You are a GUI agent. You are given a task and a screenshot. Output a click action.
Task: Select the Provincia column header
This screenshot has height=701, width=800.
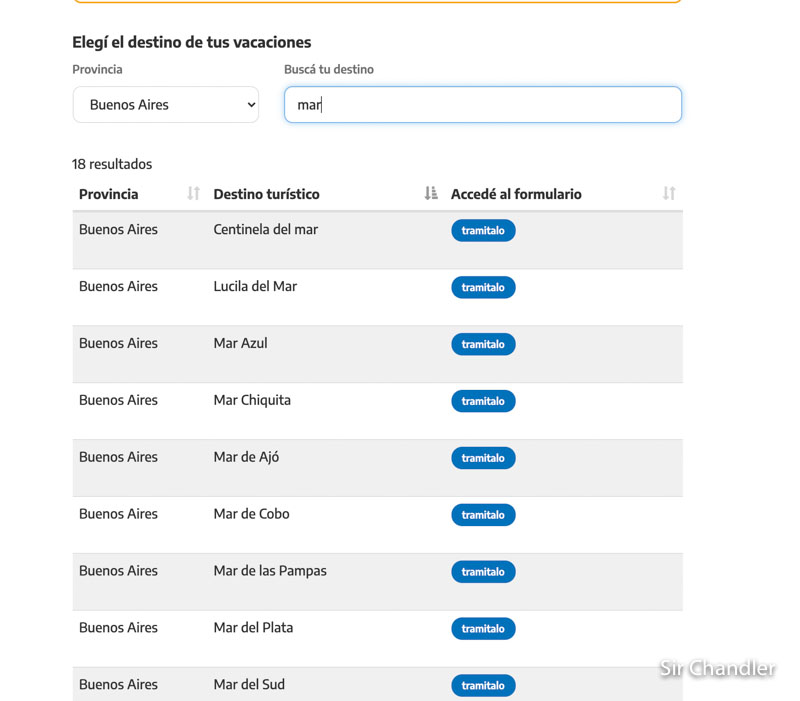click(109, 194)
